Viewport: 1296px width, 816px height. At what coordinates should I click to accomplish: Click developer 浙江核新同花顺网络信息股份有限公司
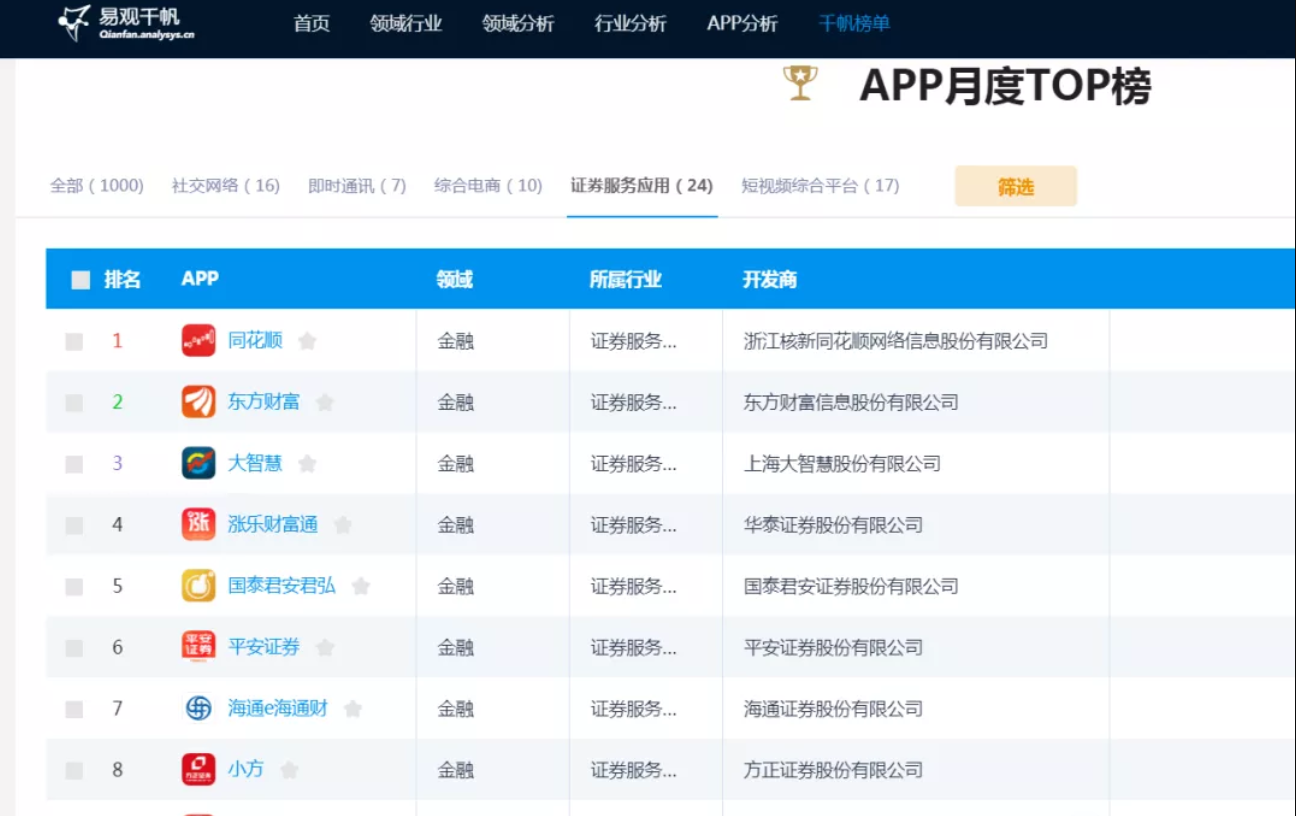pyautogui.click(x=896, y=341)
